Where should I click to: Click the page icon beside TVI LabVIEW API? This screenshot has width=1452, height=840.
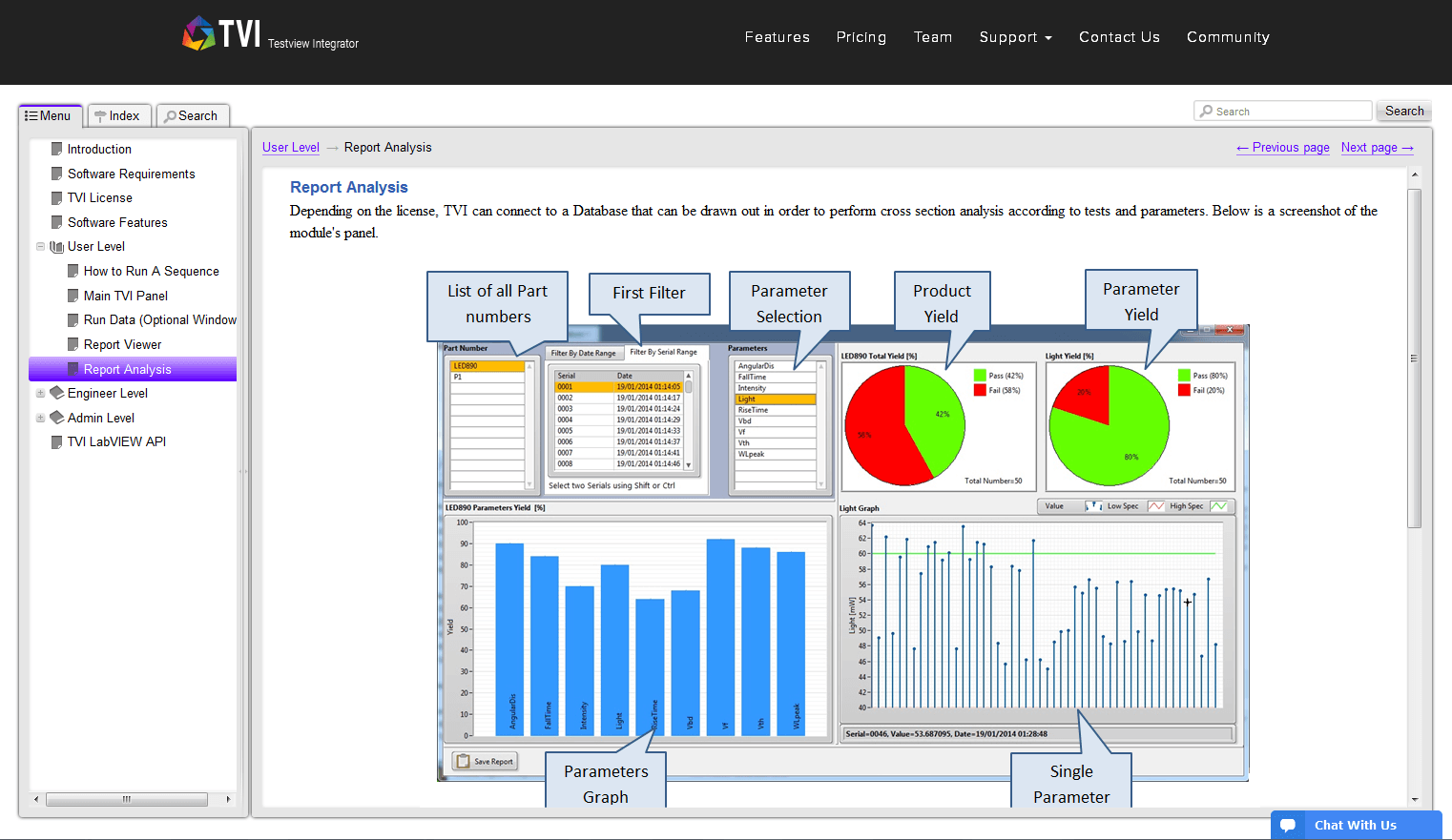click(57, 441)
